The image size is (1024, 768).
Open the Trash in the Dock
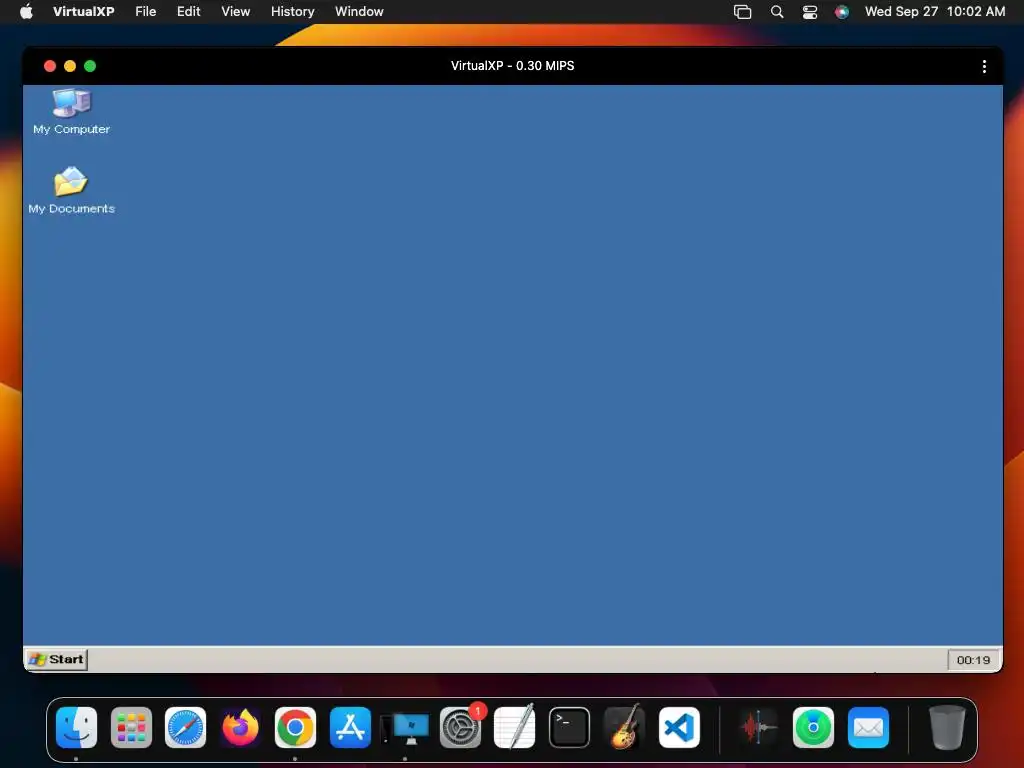pos(947,727)
